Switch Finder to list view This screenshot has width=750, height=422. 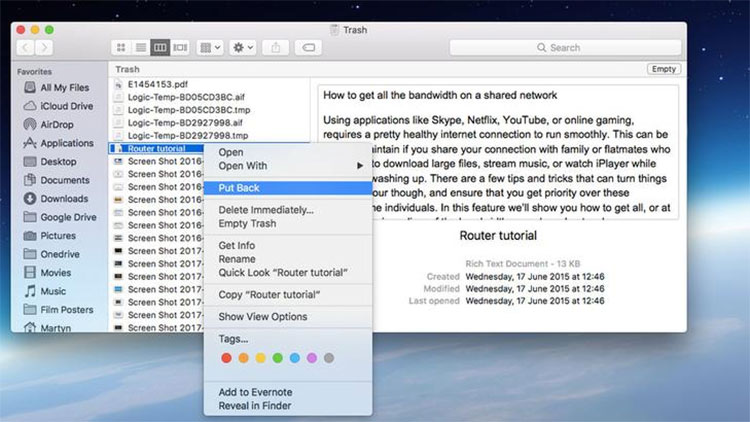point(141,47)
